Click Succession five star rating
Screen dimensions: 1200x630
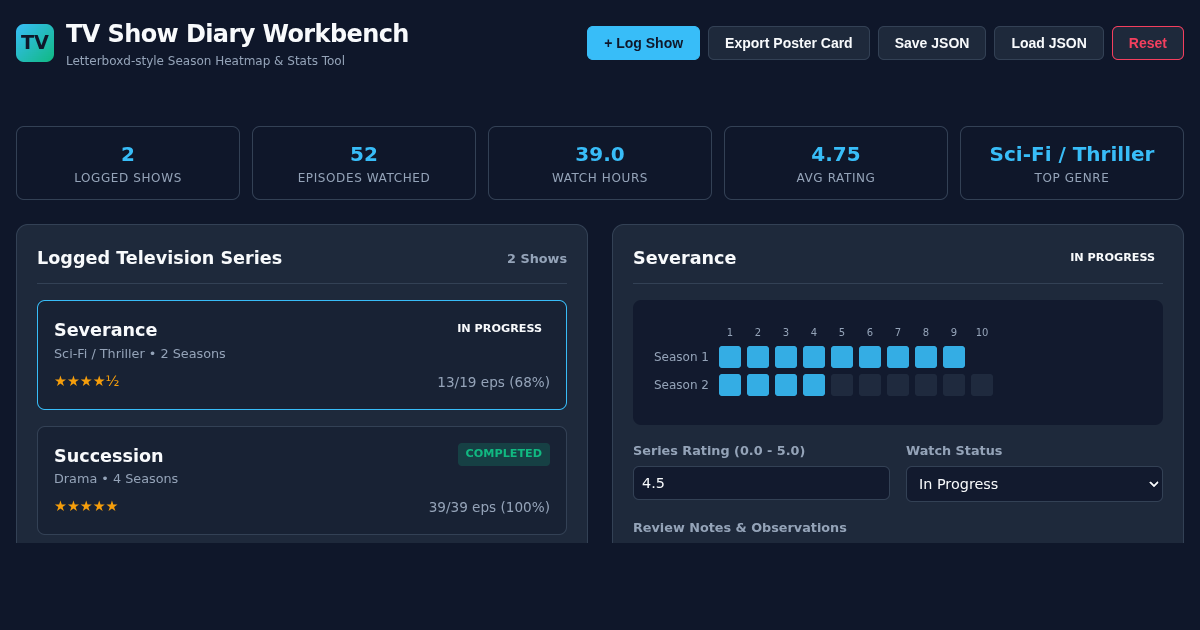pos(86,506)
